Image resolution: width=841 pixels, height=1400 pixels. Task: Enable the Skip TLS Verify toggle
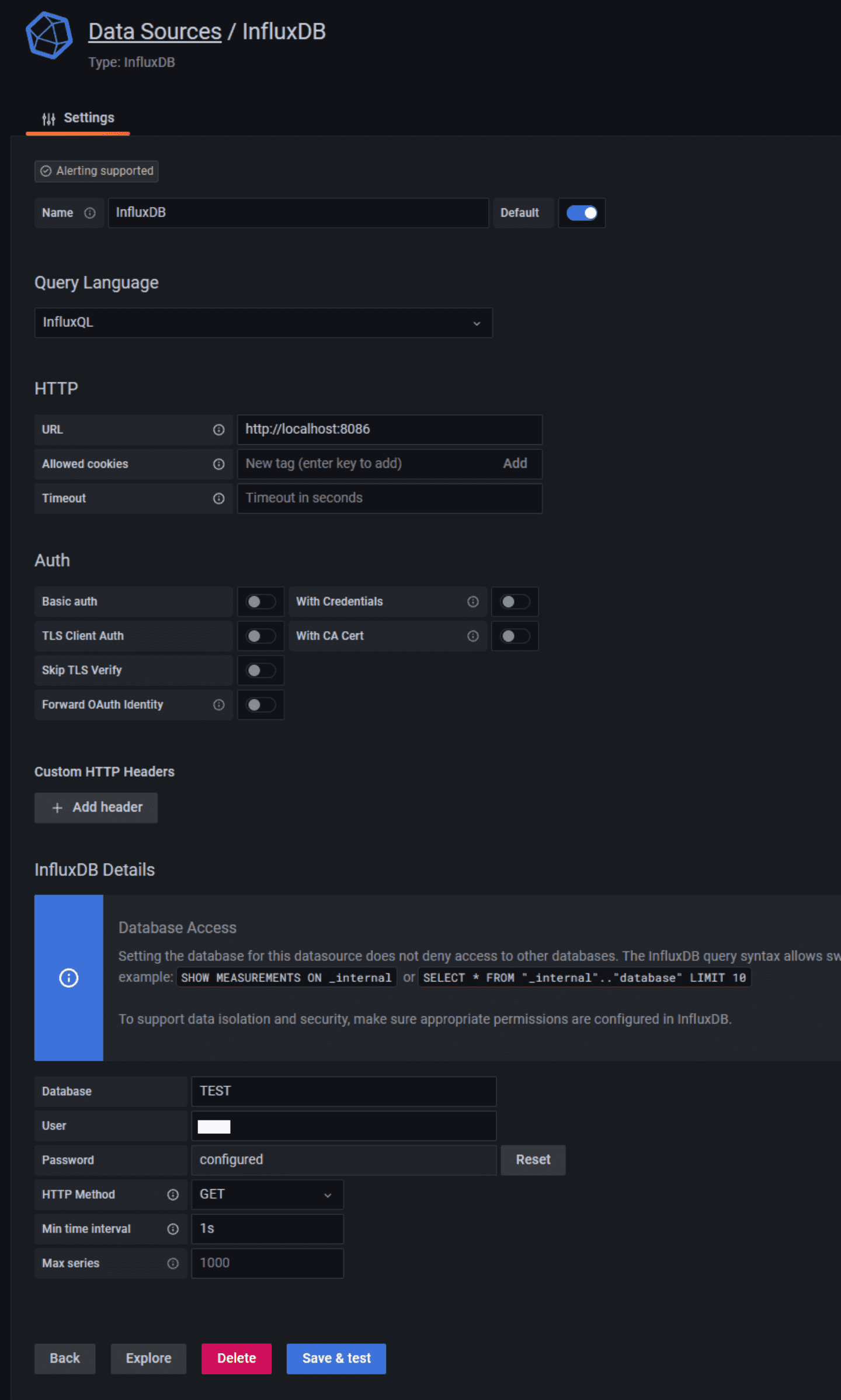tap(260, 671)
